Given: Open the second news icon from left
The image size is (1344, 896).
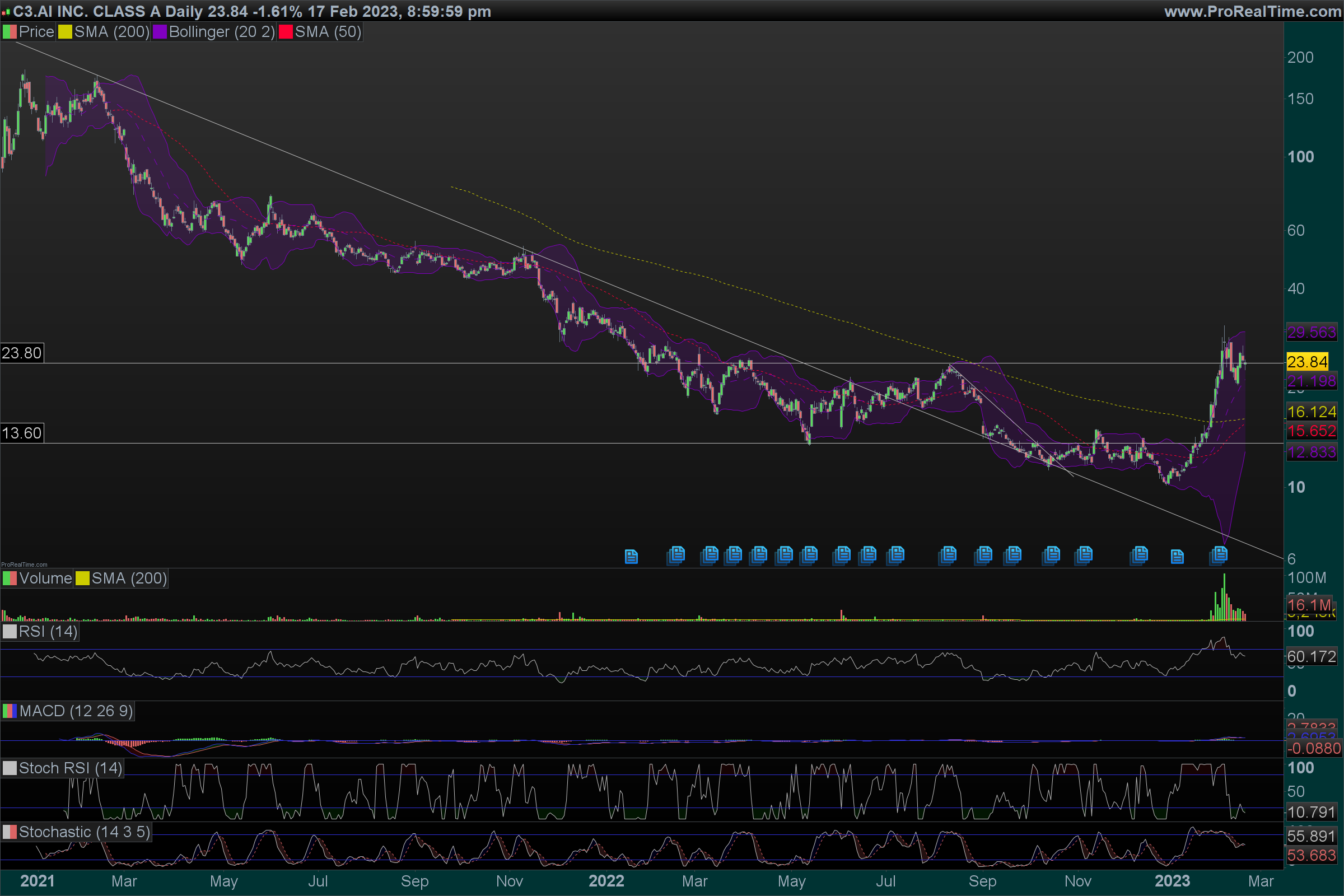Looking at the screenshot, I should coord(676,554).
